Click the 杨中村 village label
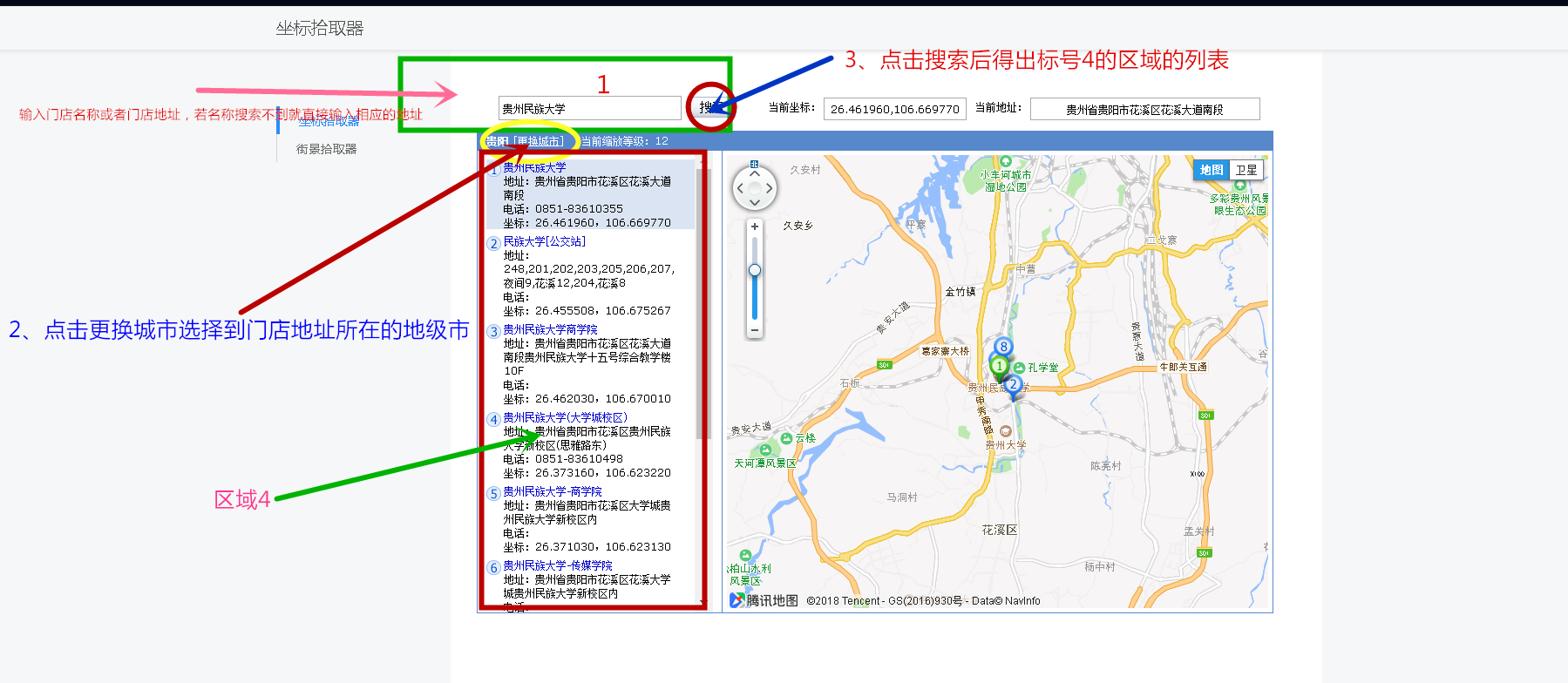Viewport: 1568px width, 683px height. (x=1100, y=567)
